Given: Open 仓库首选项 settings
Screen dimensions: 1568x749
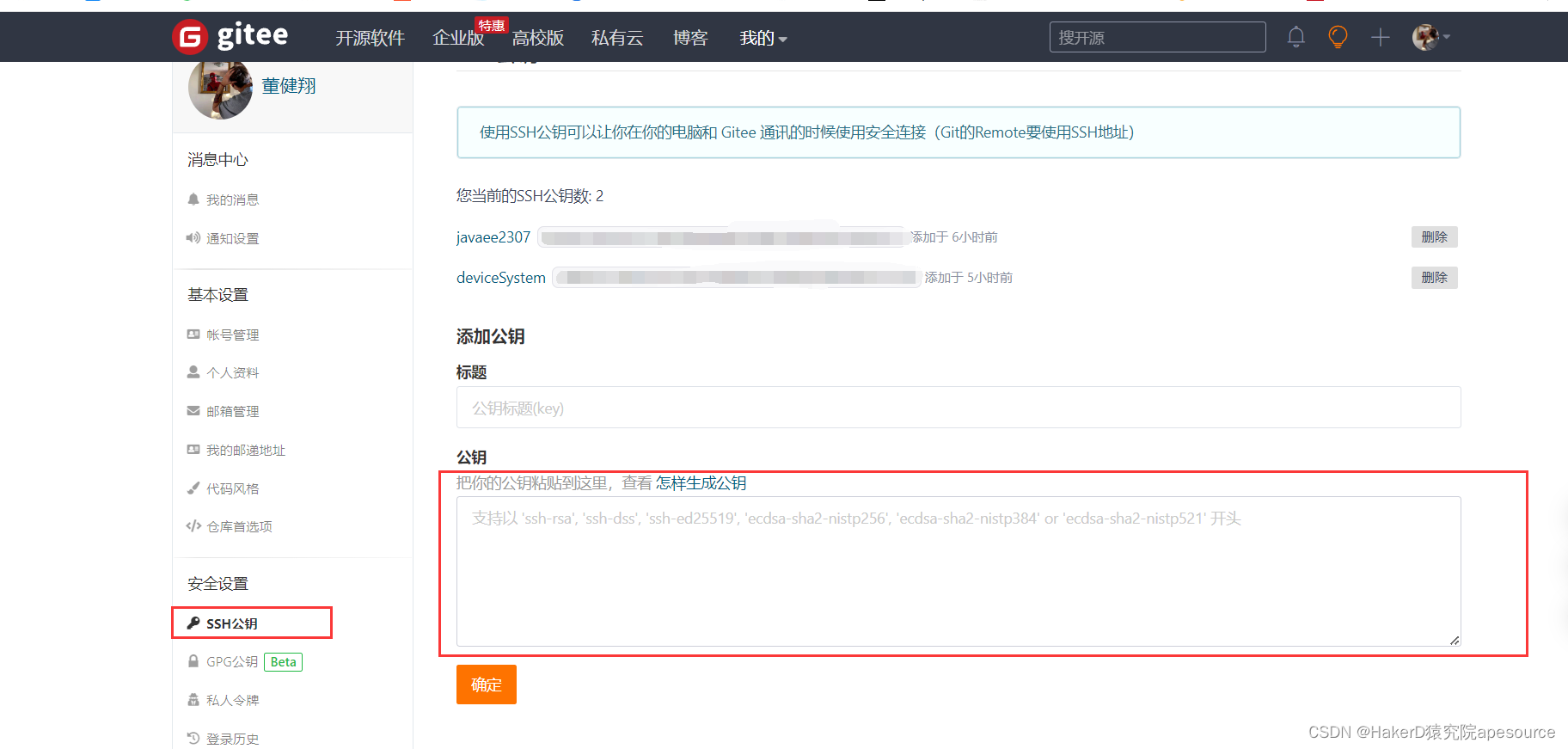Looking at the screenshot, I should pos(239,526).
